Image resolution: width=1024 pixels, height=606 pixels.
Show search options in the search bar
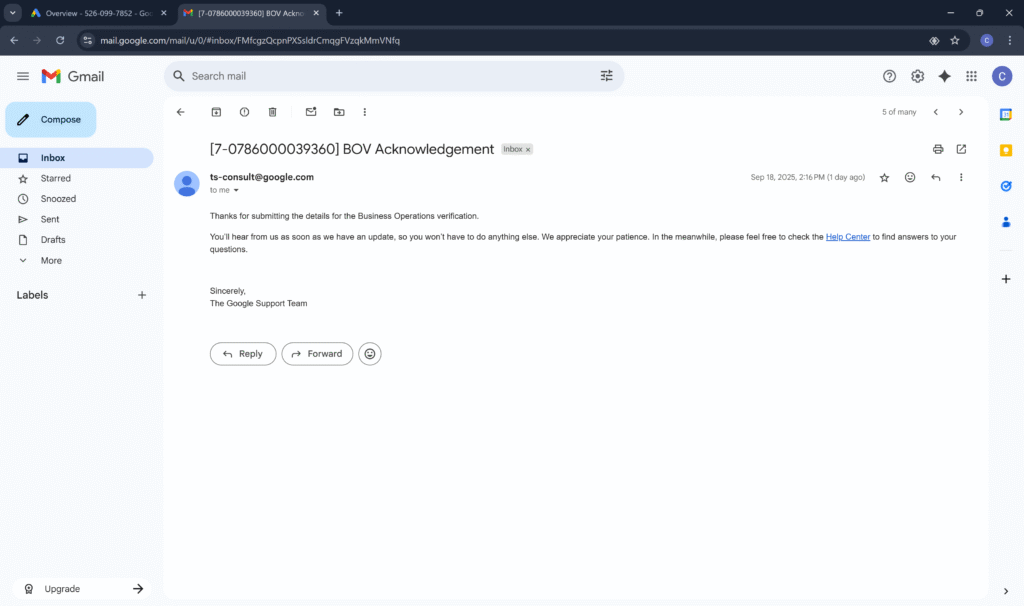point(606,76)
